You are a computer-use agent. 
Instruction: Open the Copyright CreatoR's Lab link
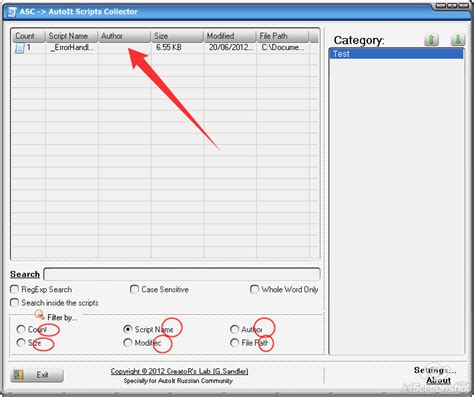pos(179,371)
